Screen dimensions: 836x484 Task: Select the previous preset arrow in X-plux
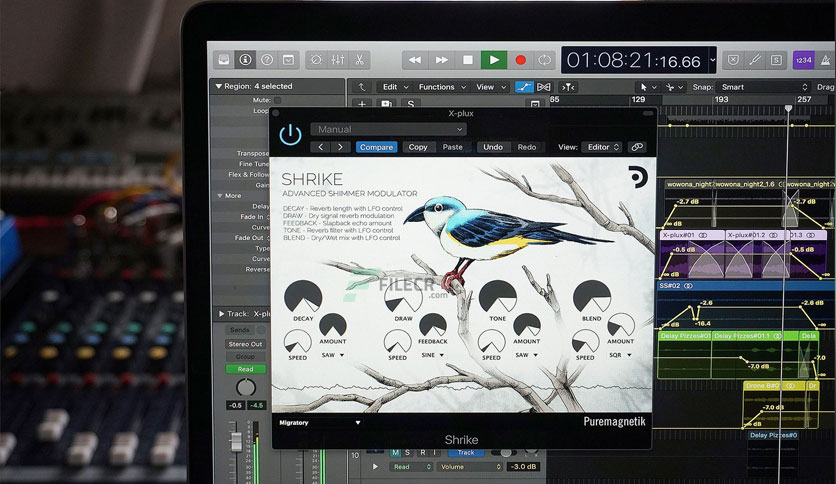pyautogui.click(x=320, y=147)
